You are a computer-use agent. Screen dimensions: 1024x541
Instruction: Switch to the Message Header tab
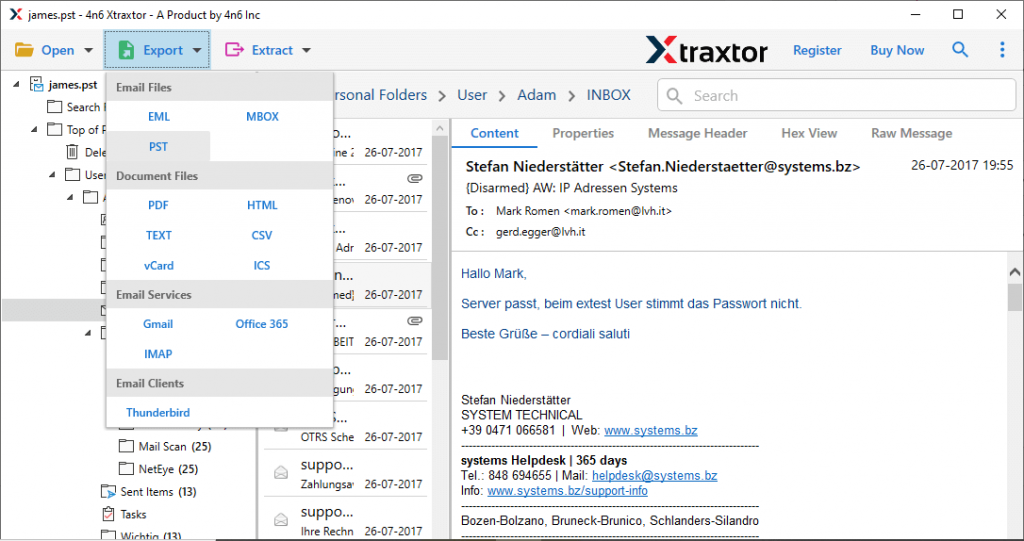tap(697, 133)
